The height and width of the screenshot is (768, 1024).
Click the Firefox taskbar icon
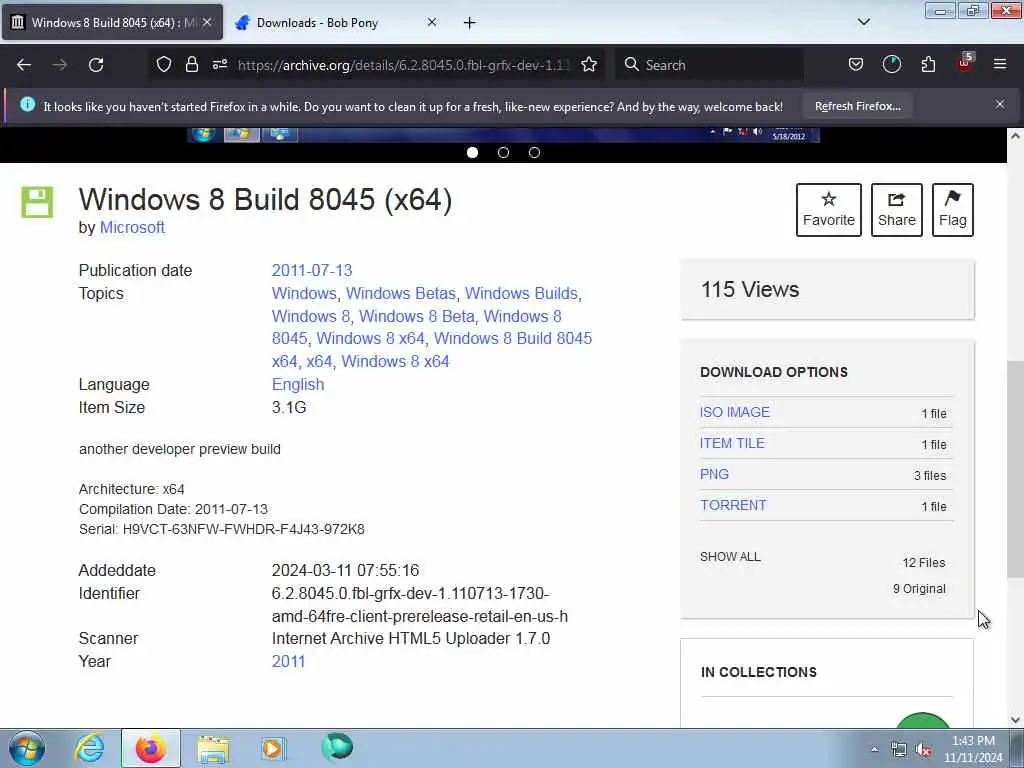150,748
